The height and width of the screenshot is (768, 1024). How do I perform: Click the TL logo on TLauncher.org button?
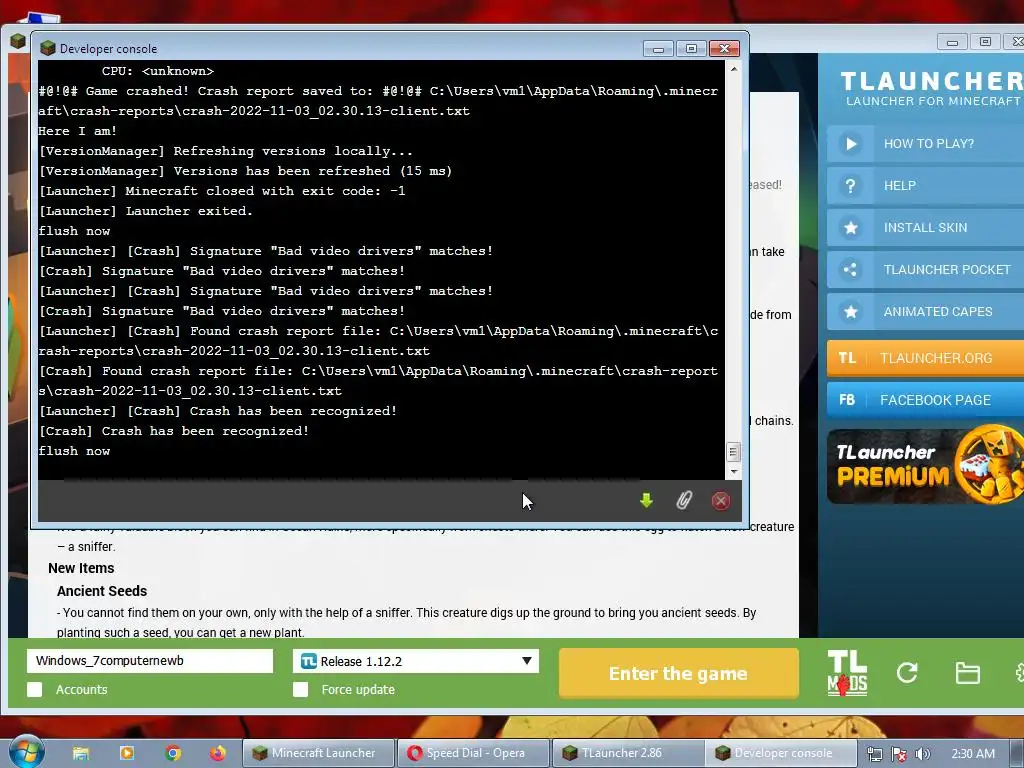pyautogui.click(x=847, y=358)
